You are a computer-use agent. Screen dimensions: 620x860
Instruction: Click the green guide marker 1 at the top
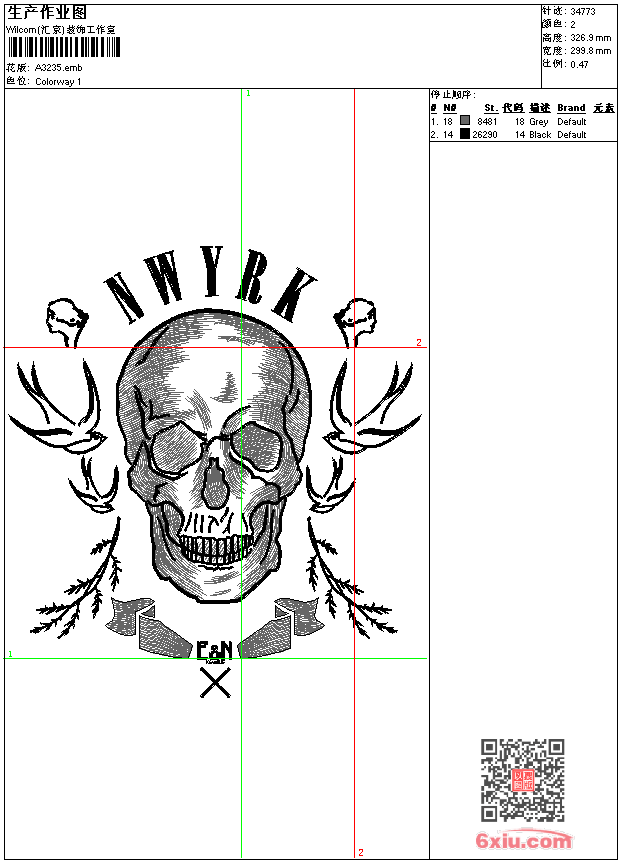coord(248,94)
